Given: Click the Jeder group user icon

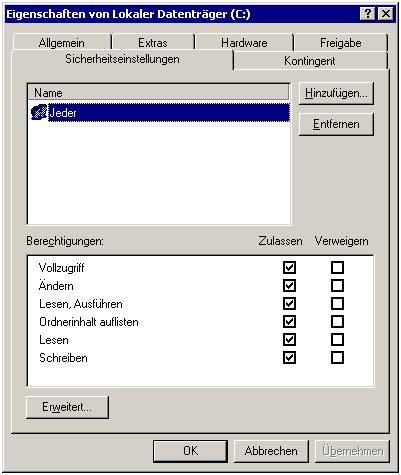Looking at the screenshot, I should 39,112.
